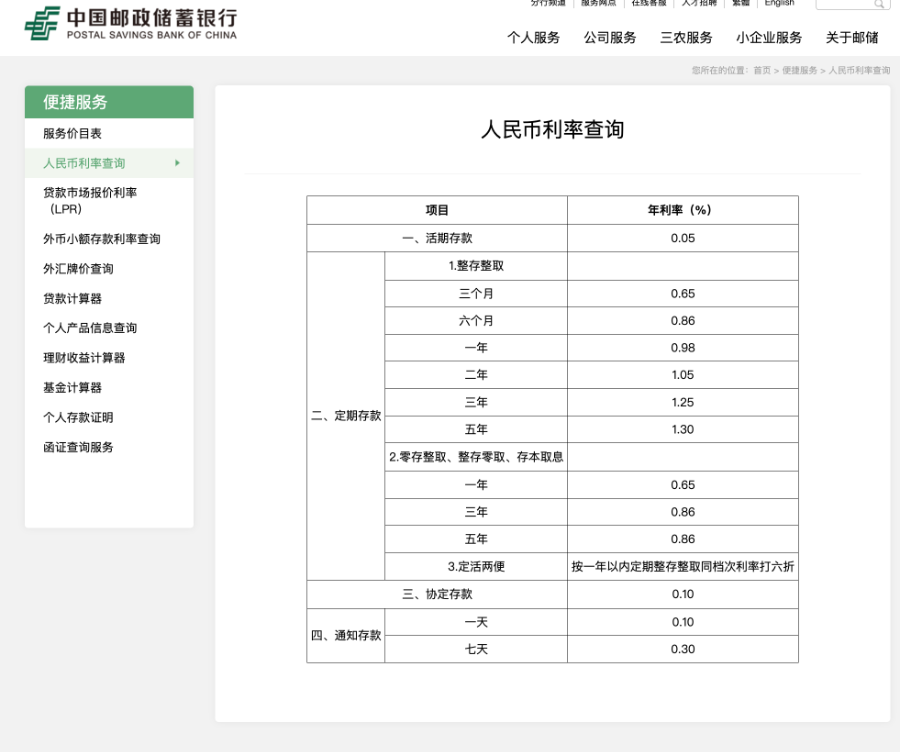Click the page title 人民币利率查询
Viewport: 900px width, 752px height.
[x=552, y=130]
